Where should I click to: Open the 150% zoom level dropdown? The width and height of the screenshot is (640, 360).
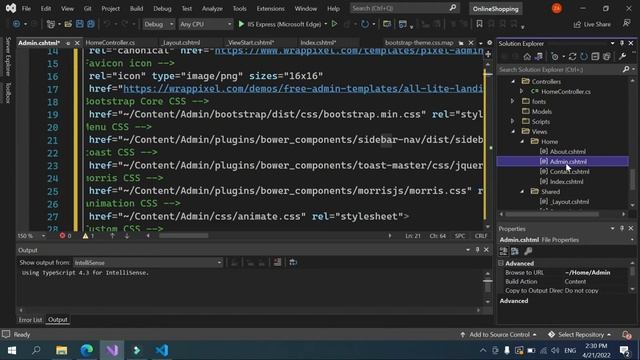coord(31,236)
